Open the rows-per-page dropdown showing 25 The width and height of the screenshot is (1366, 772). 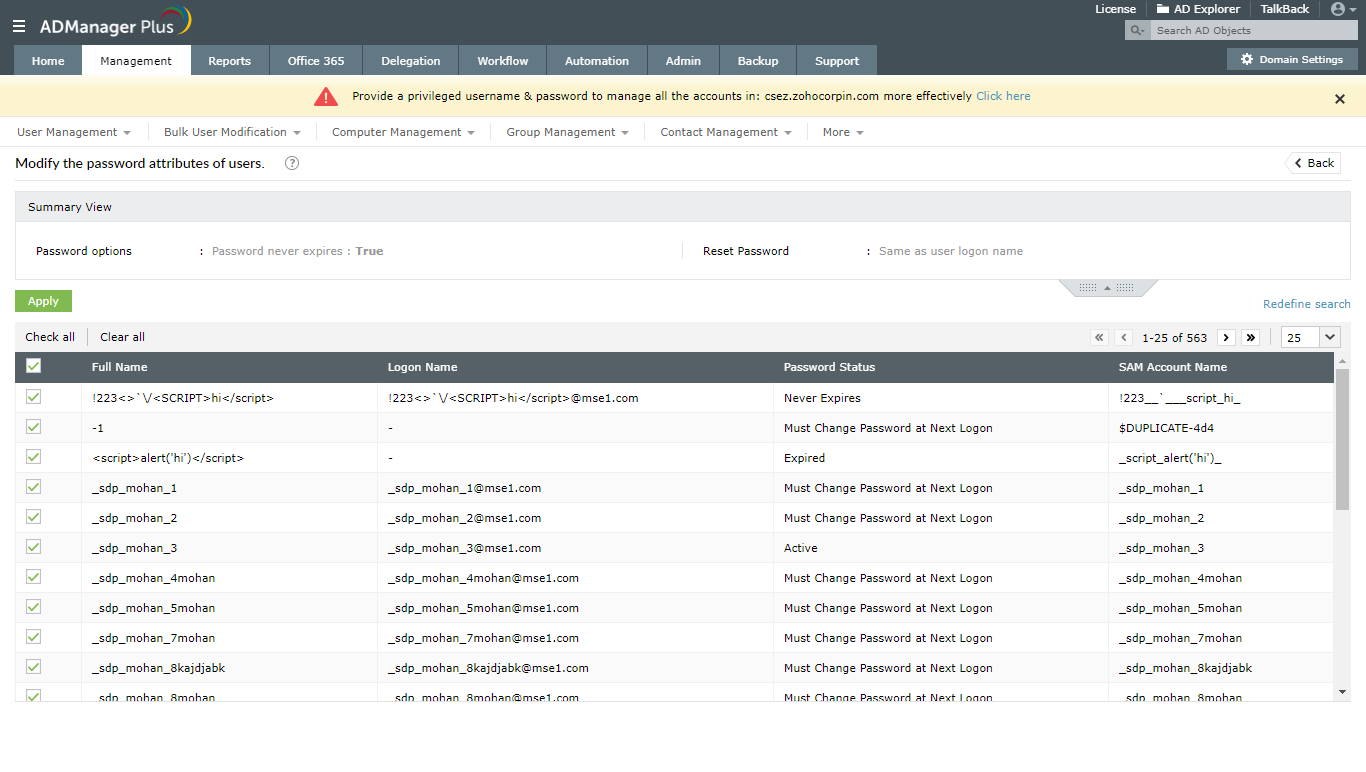[1310, 338]
